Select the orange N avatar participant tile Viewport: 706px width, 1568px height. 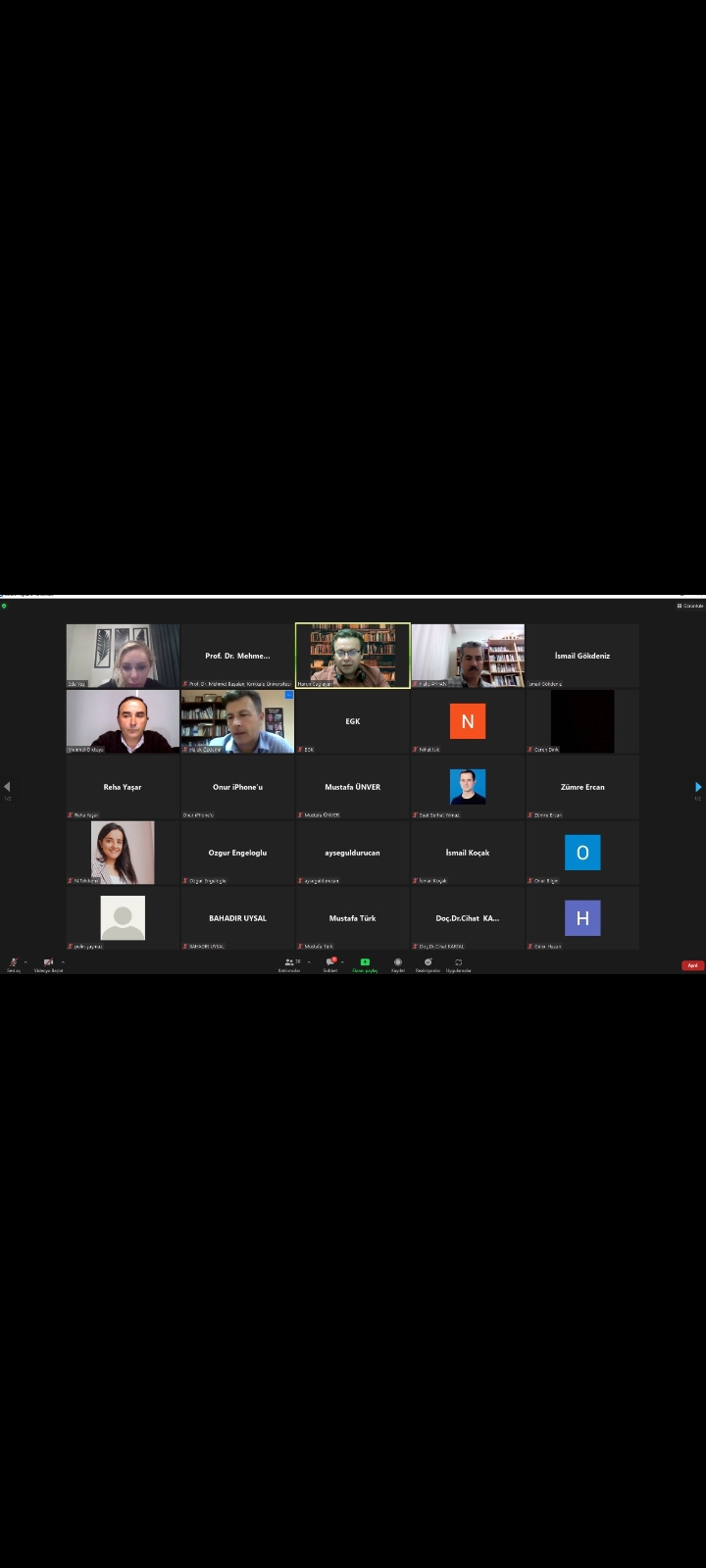click(x=468, y=721)
